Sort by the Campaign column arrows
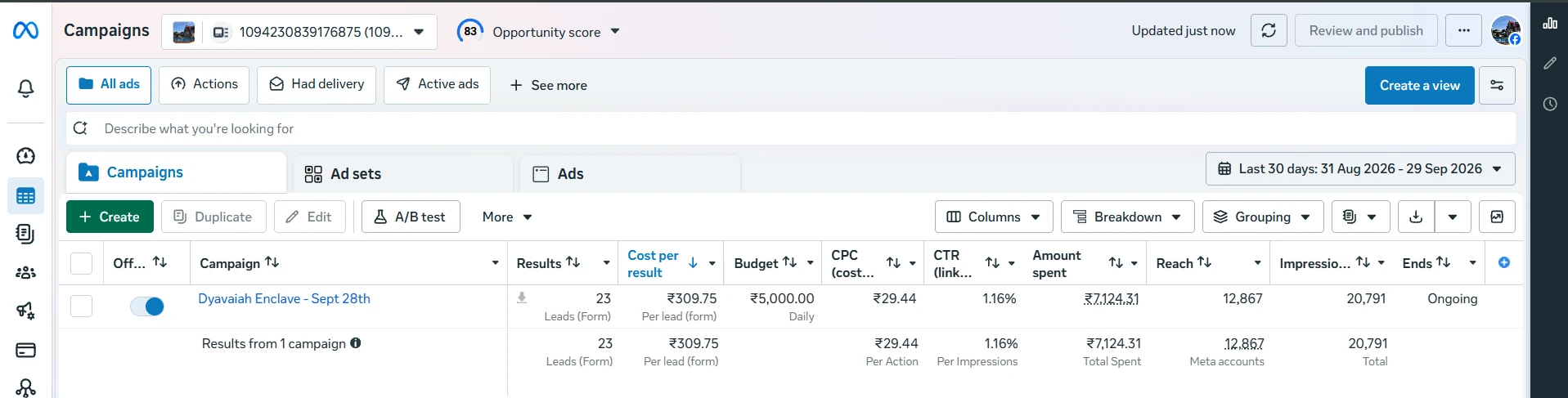This screenshot has width=1568, height=398. (272, 262)
